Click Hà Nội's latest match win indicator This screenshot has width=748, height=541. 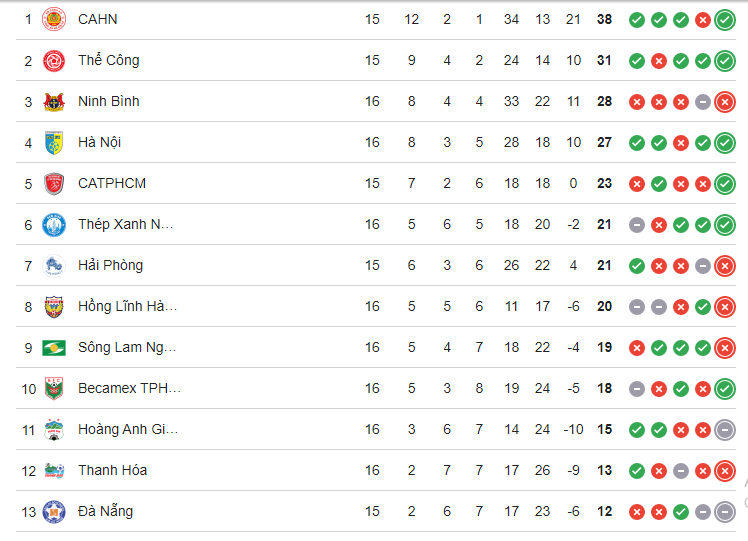(725, 142)
